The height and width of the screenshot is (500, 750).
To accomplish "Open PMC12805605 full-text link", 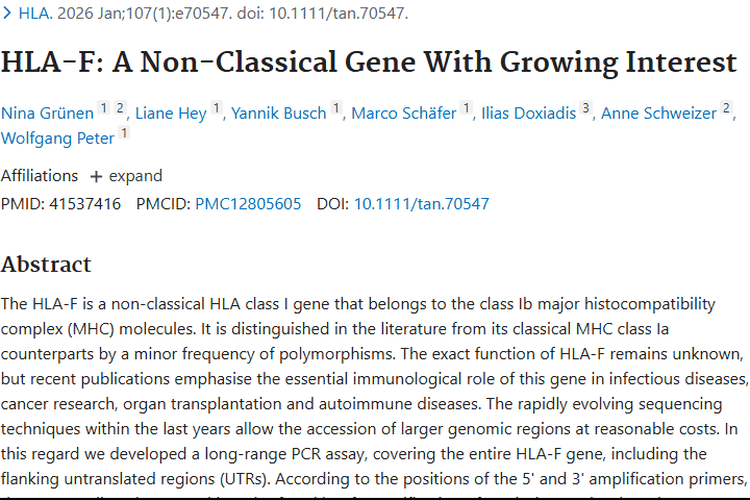I will (248, 204).
